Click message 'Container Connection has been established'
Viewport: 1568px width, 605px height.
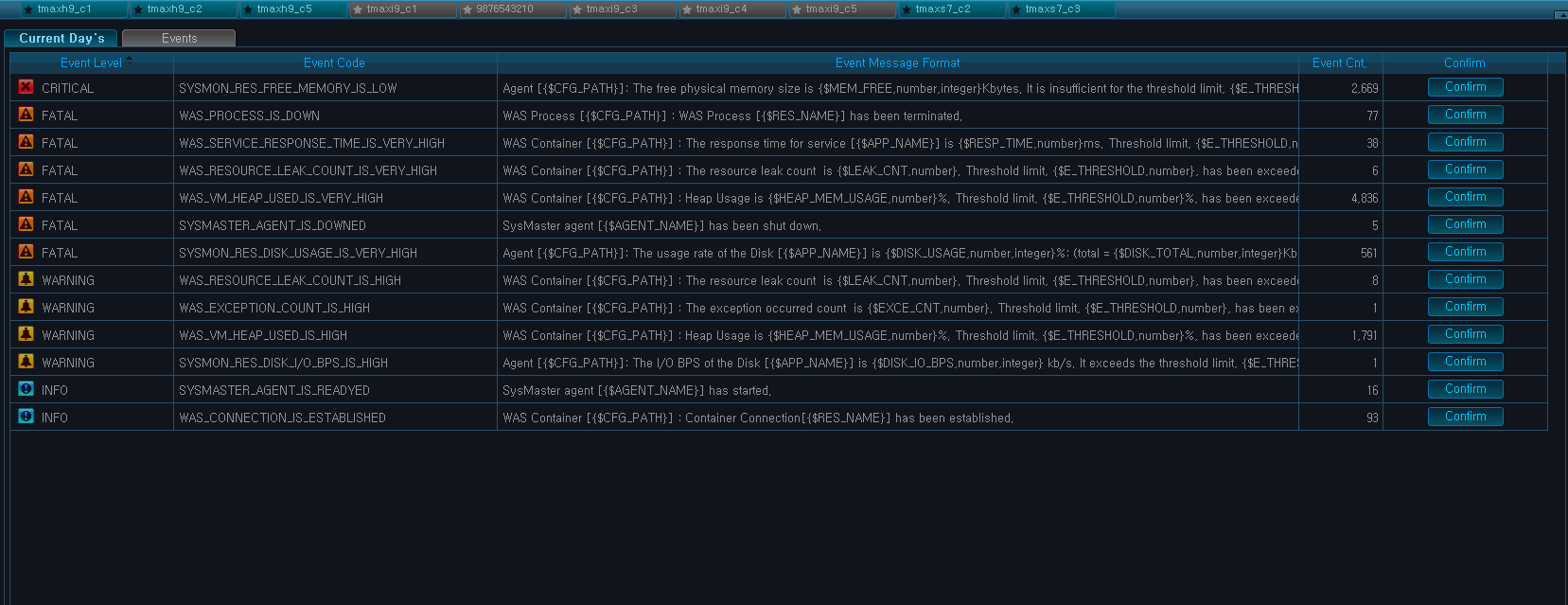(758, 418)
